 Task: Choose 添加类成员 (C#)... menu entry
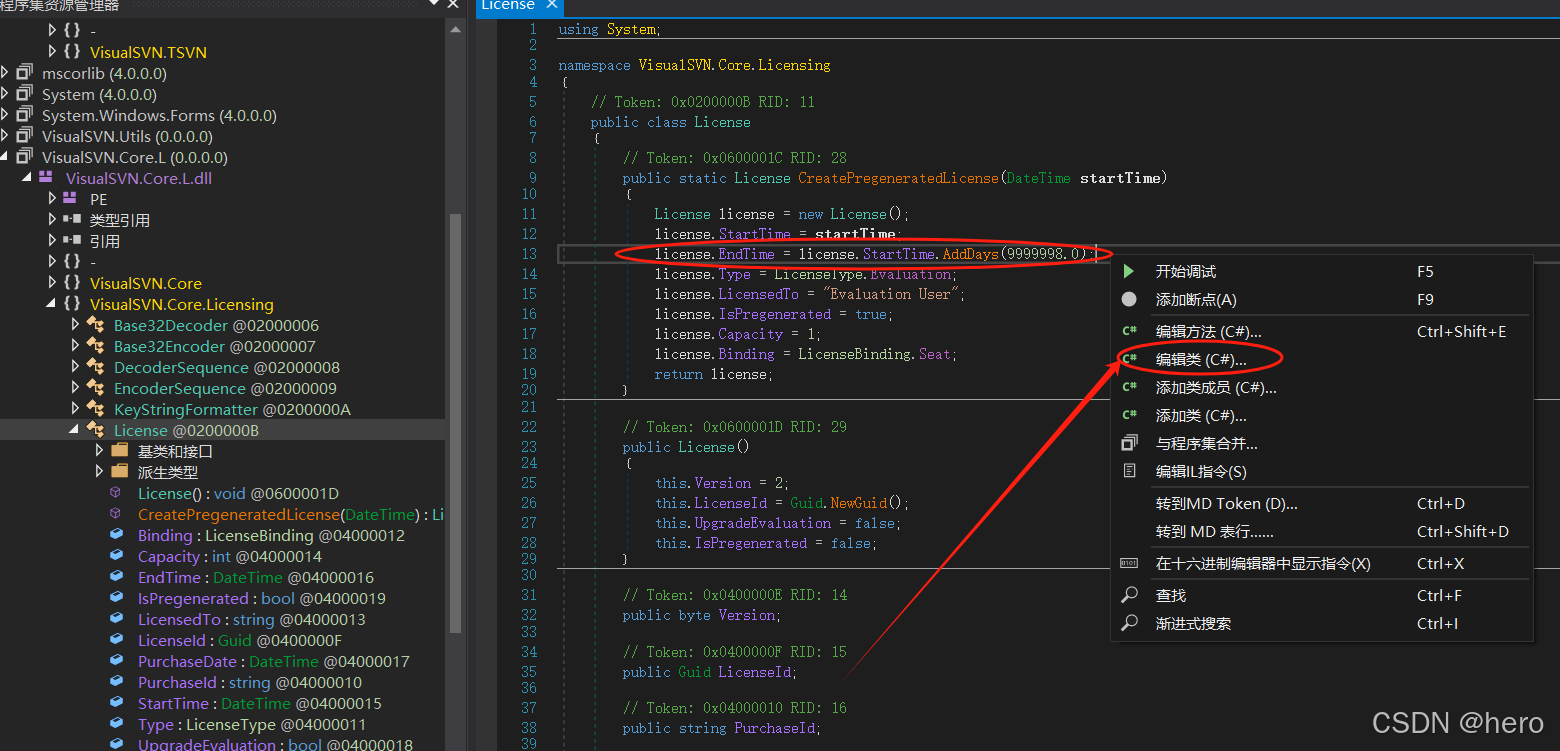coord(1322,387)
